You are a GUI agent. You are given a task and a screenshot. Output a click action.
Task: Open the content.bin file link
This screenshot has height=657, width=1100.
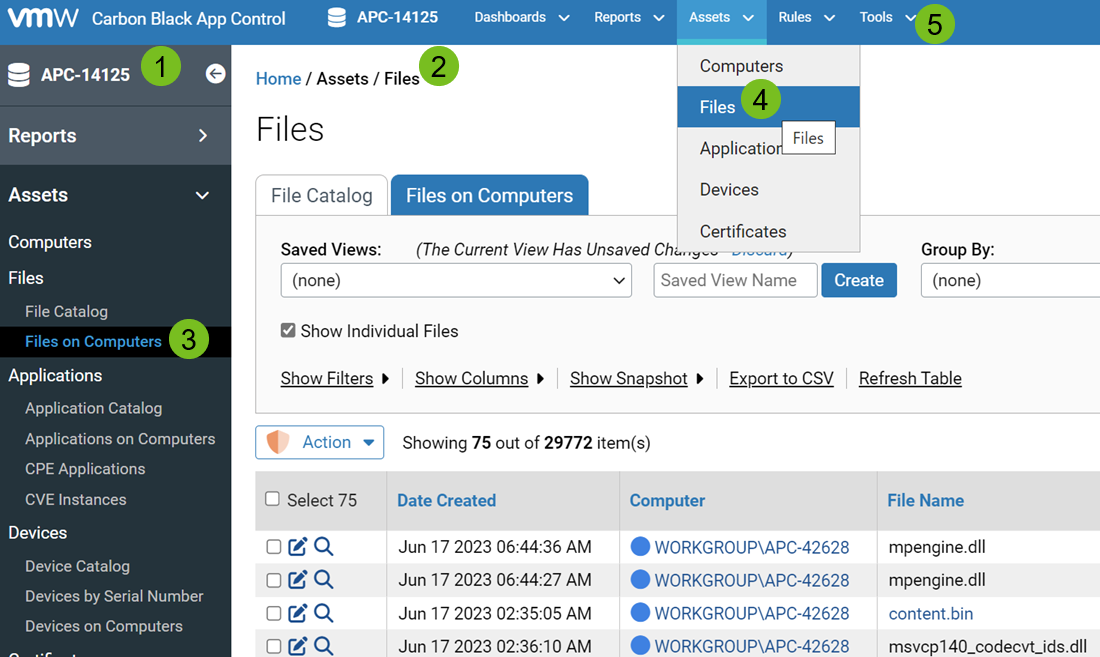tap(930, 613)
